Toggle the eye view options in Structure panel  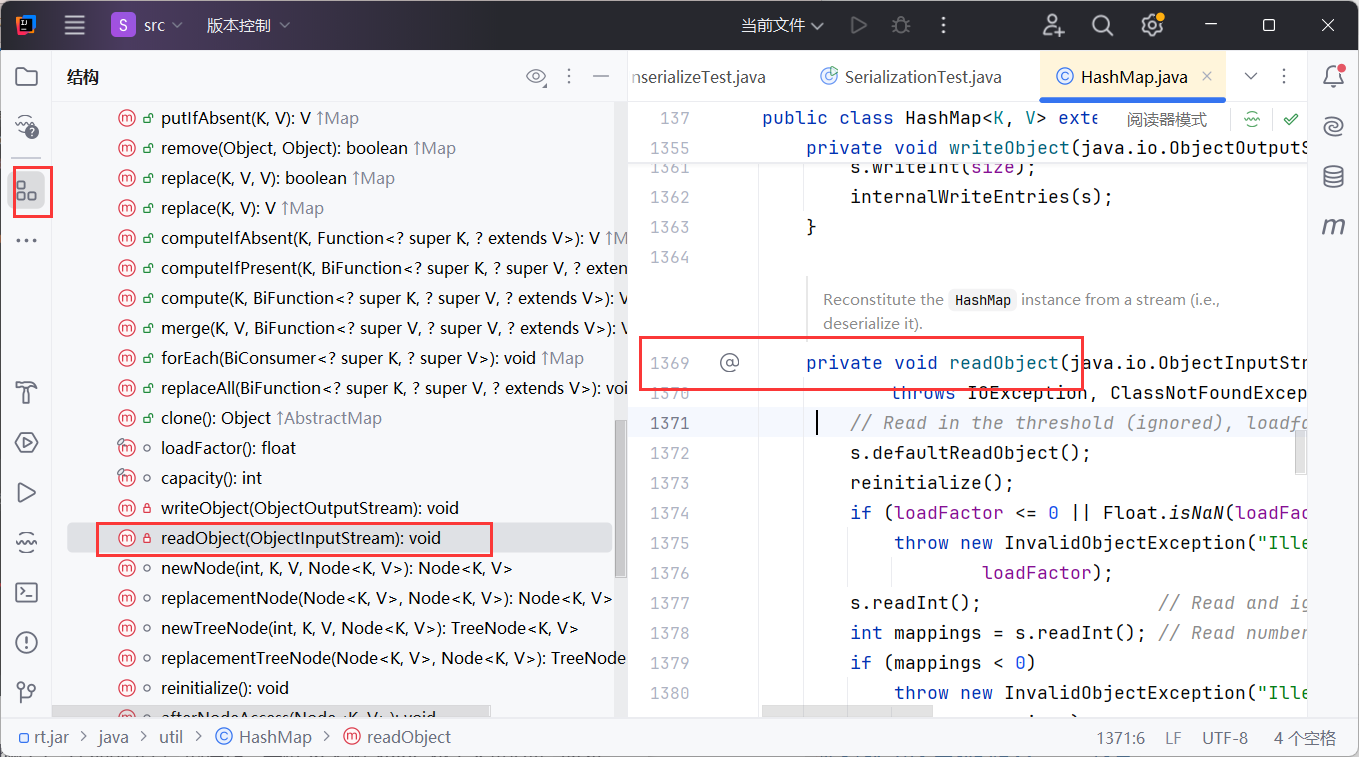click(536, 77)
